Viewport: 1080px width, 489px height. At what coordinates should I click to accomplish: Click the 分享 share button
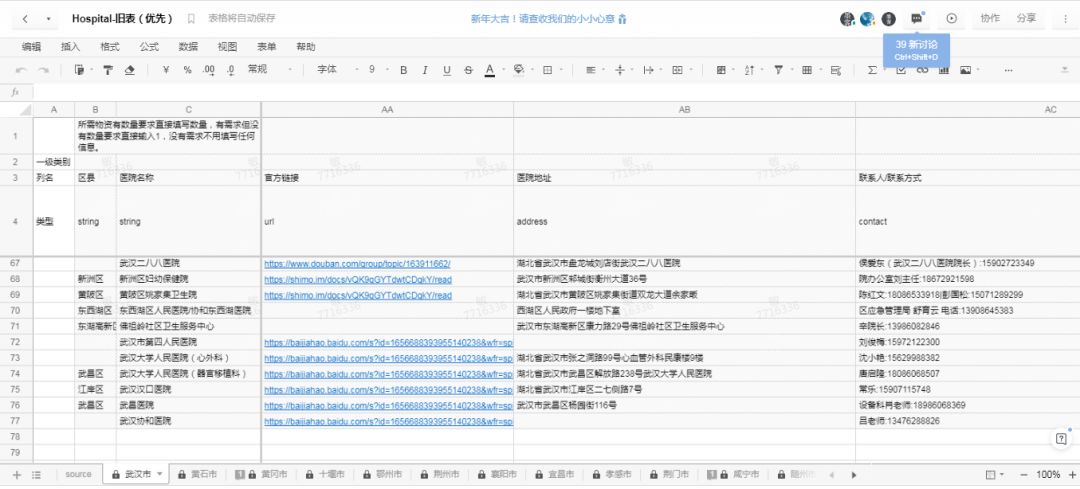tap(1026, 19)
